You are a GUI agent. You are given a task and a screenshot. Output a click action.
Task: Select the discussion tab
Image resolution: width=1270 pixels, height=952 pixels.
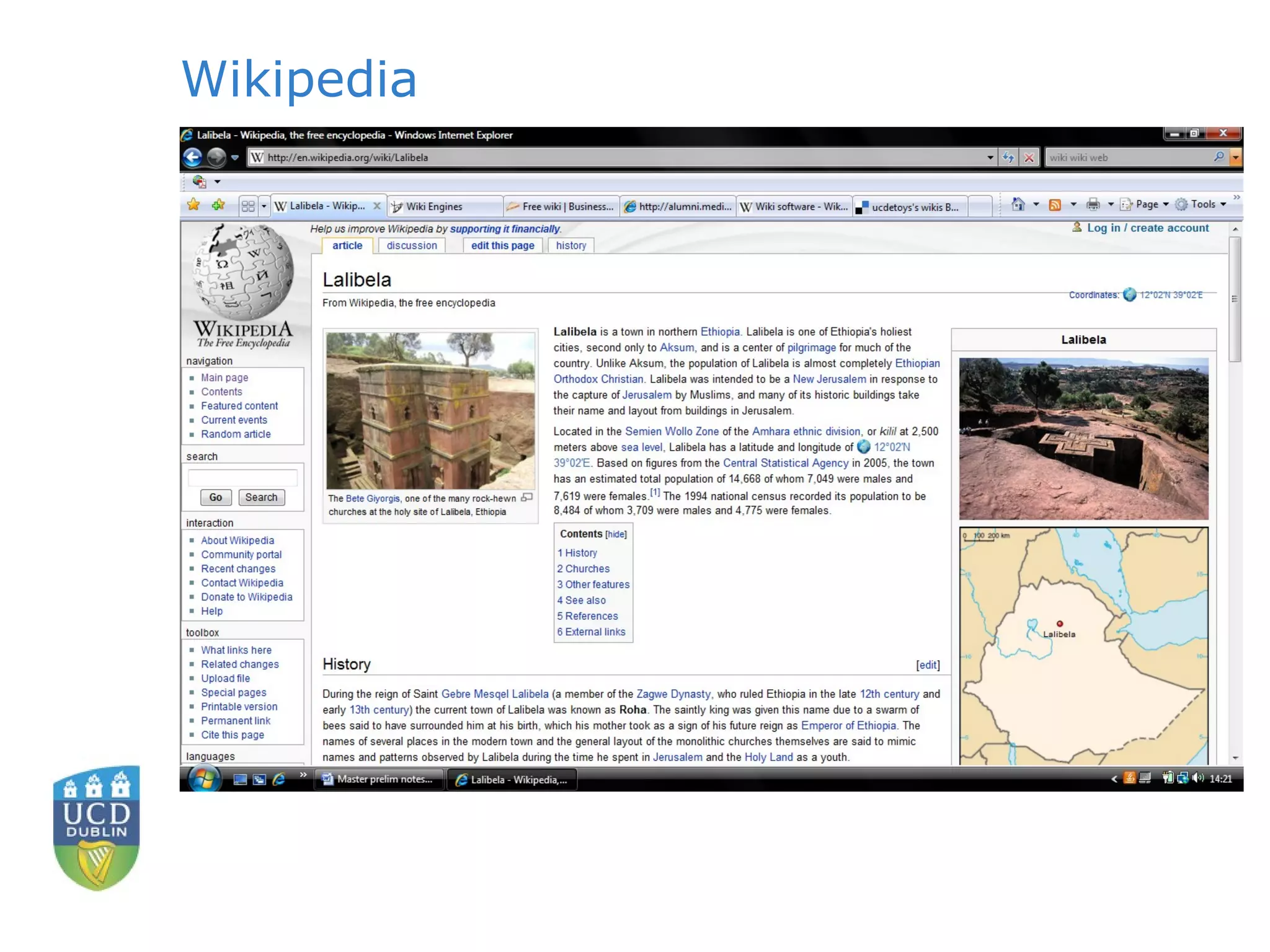coord(412,245)
